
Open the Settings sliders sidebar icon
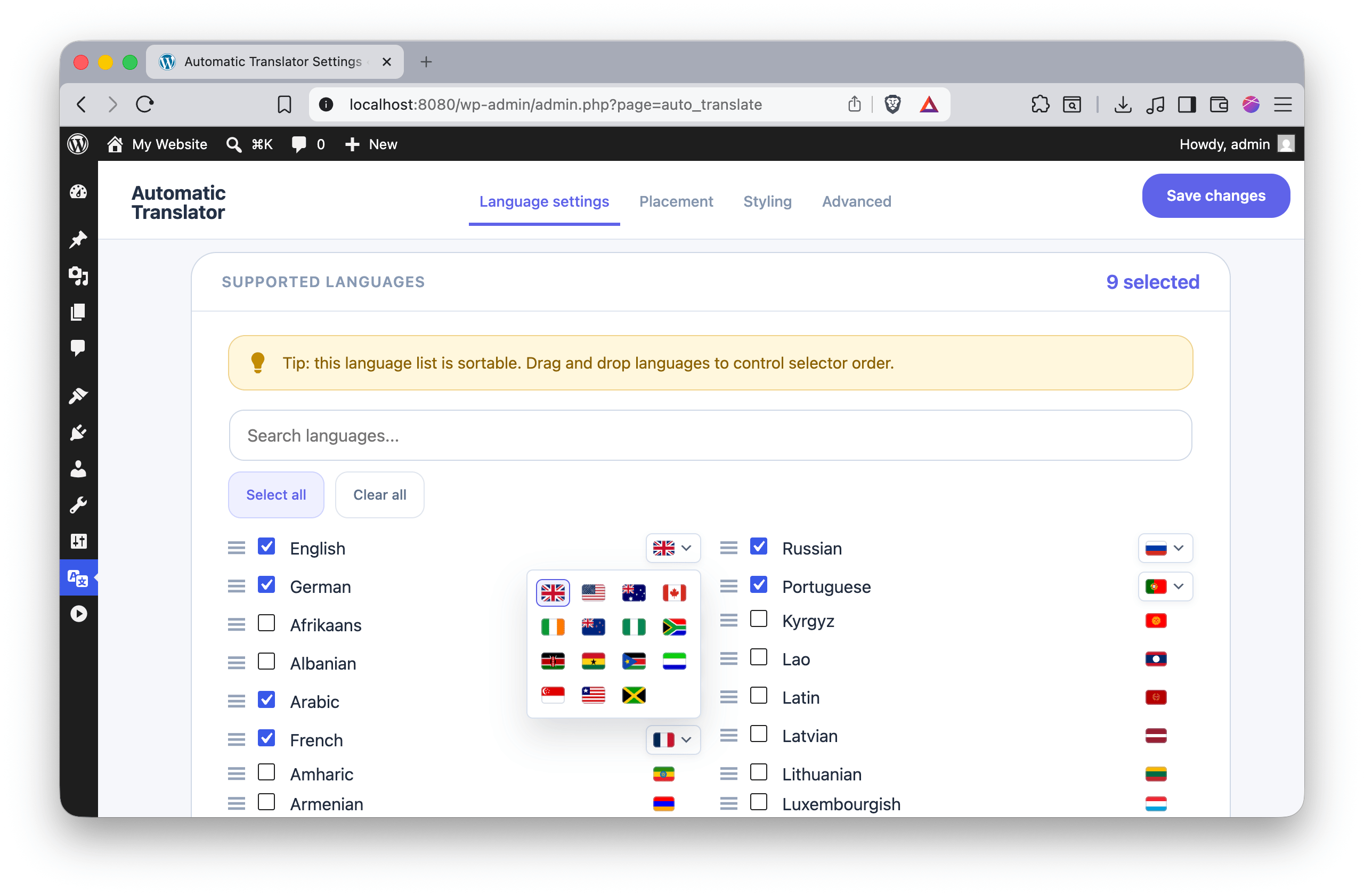tap(78, 541)
